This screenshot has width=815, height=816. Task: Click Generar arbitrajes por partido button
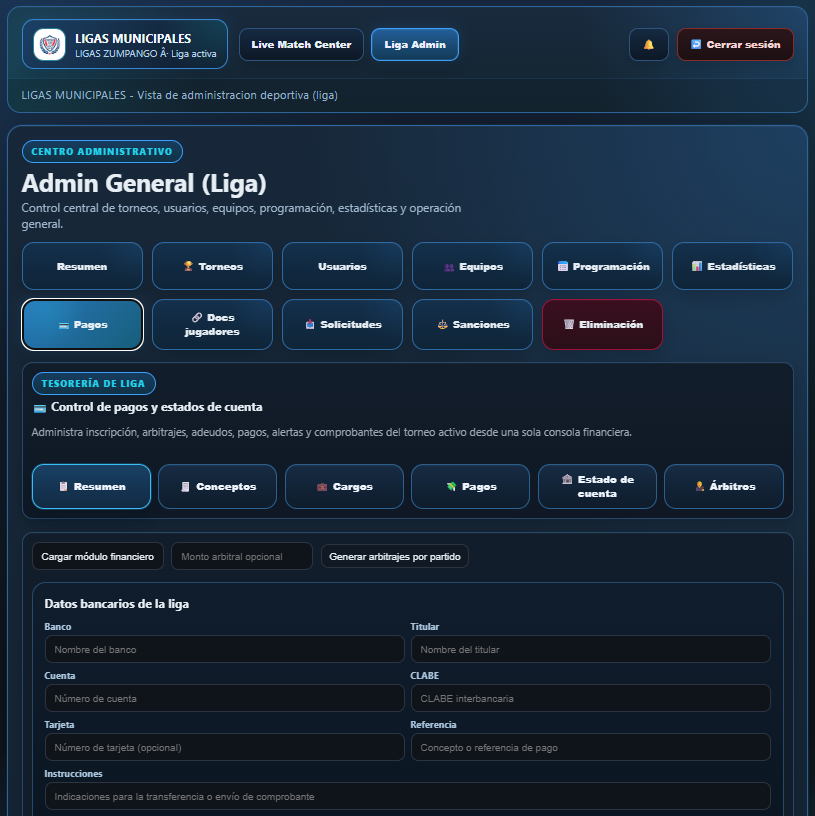394,556
